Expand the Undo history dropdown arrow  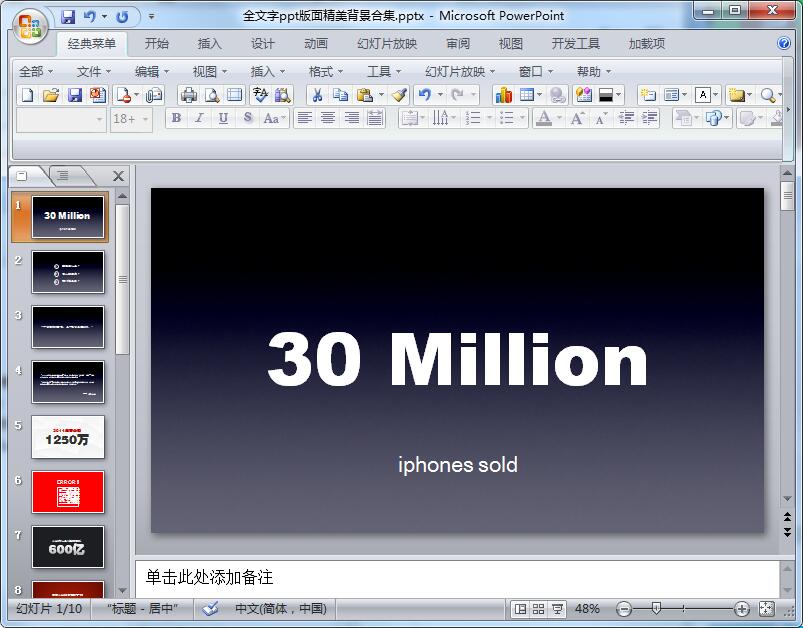(x=439, y=95)
